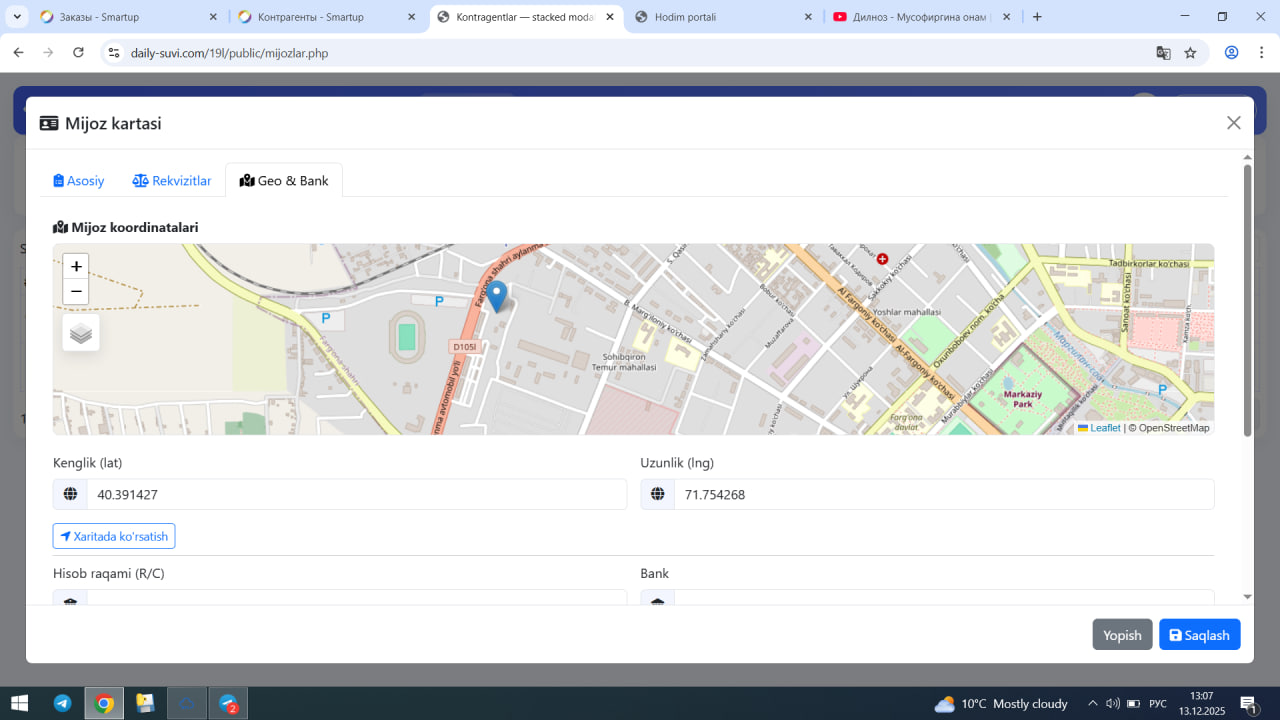Click the Kenglik (lat) input field
1280x720 pixels.
tap(356, 494)
